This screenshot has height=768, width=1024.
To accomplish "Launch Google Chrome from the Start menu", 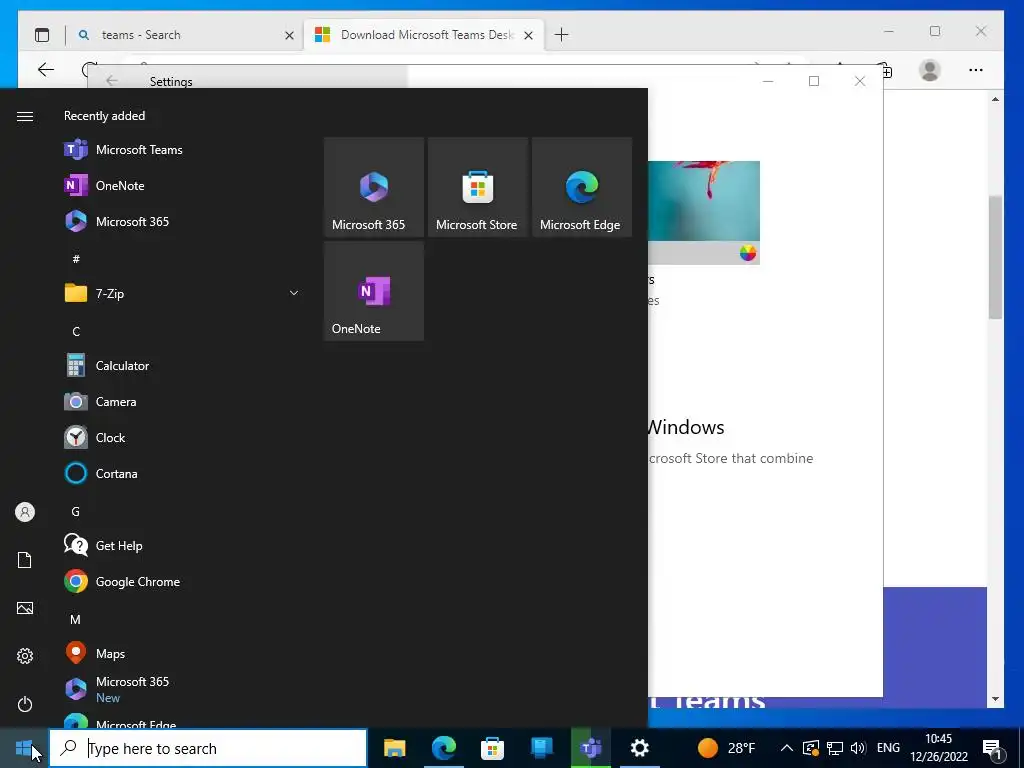I will (x=182, y=581).
